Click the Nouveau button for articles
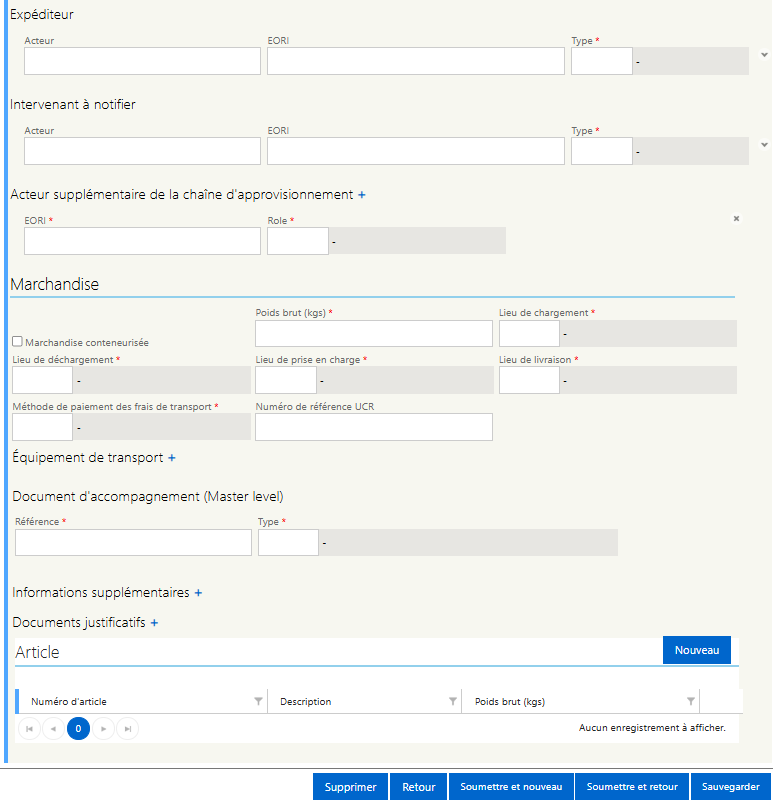 [696, 650]
